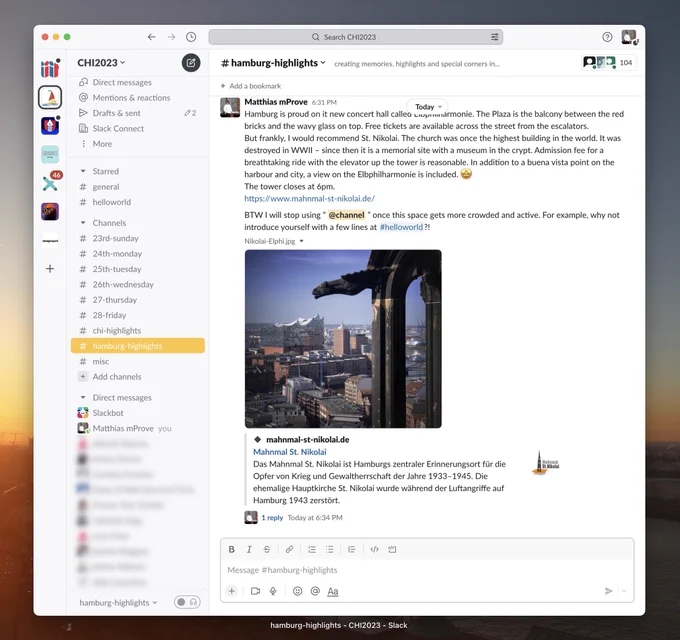View the 1 reply thread
The width and height of the screenshot is (680, 640).
(x=272, y=518)
